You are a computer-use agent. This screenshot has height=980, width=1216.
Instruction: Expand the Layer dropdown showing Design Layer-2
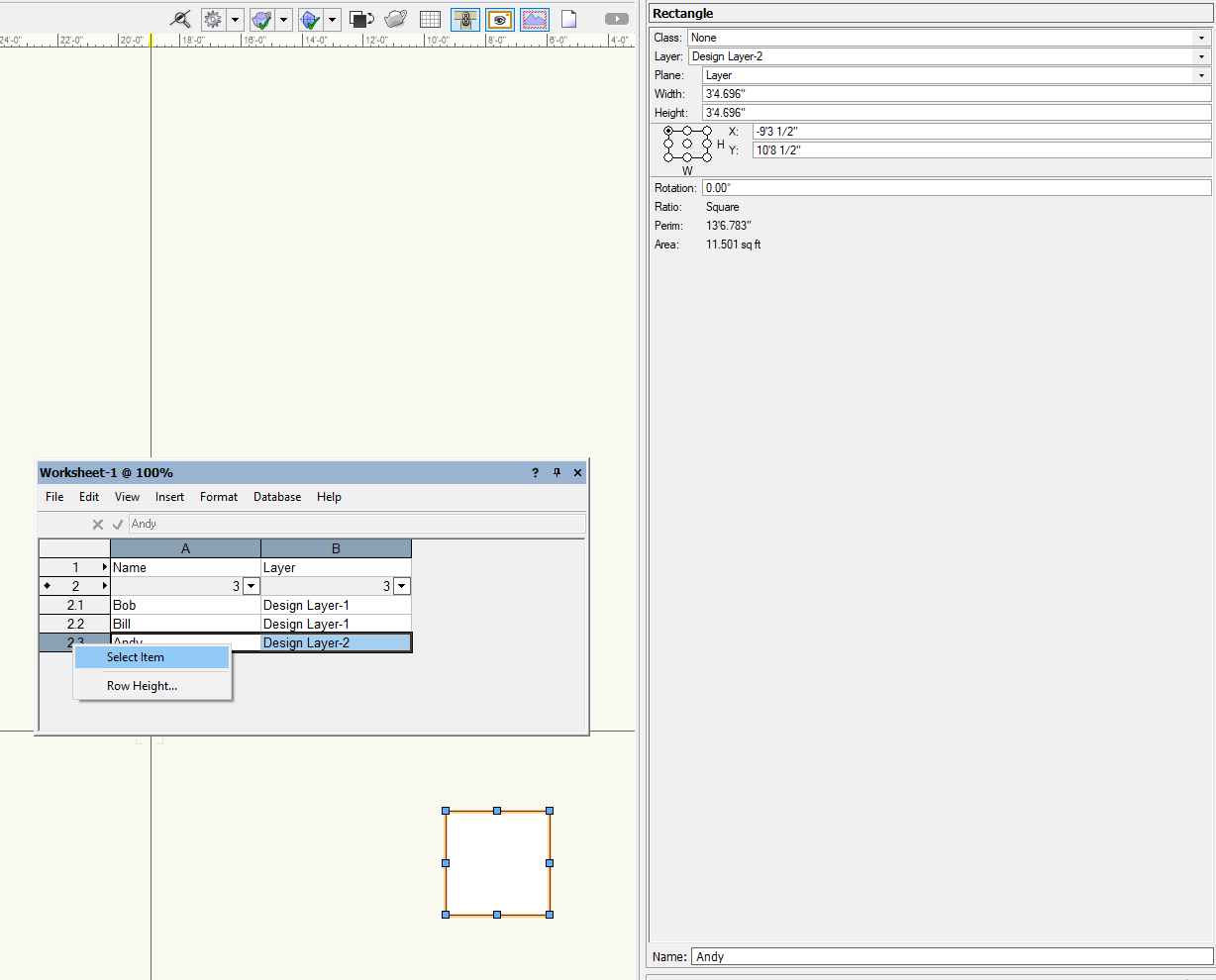[x=949, y=56]
